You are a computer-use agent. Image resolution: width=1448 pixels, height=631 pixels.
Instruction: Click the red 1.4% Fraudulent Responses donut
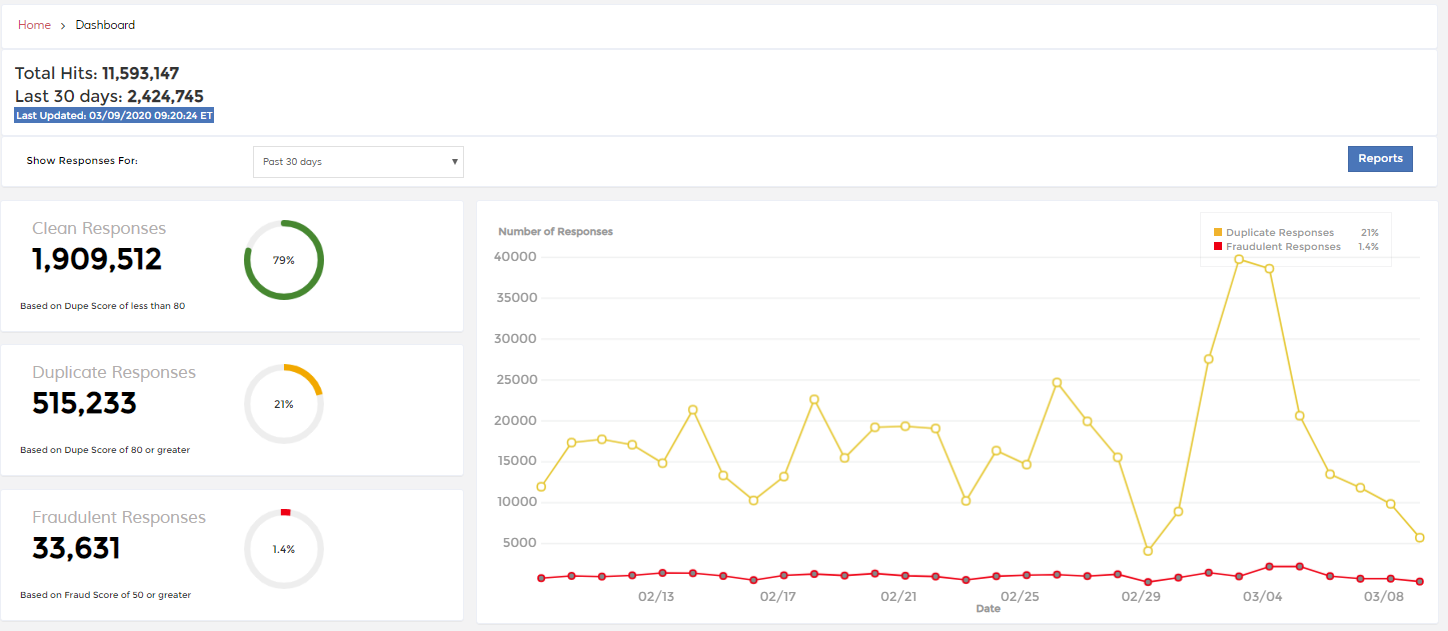pyautogui.click(x=284, y=549)
